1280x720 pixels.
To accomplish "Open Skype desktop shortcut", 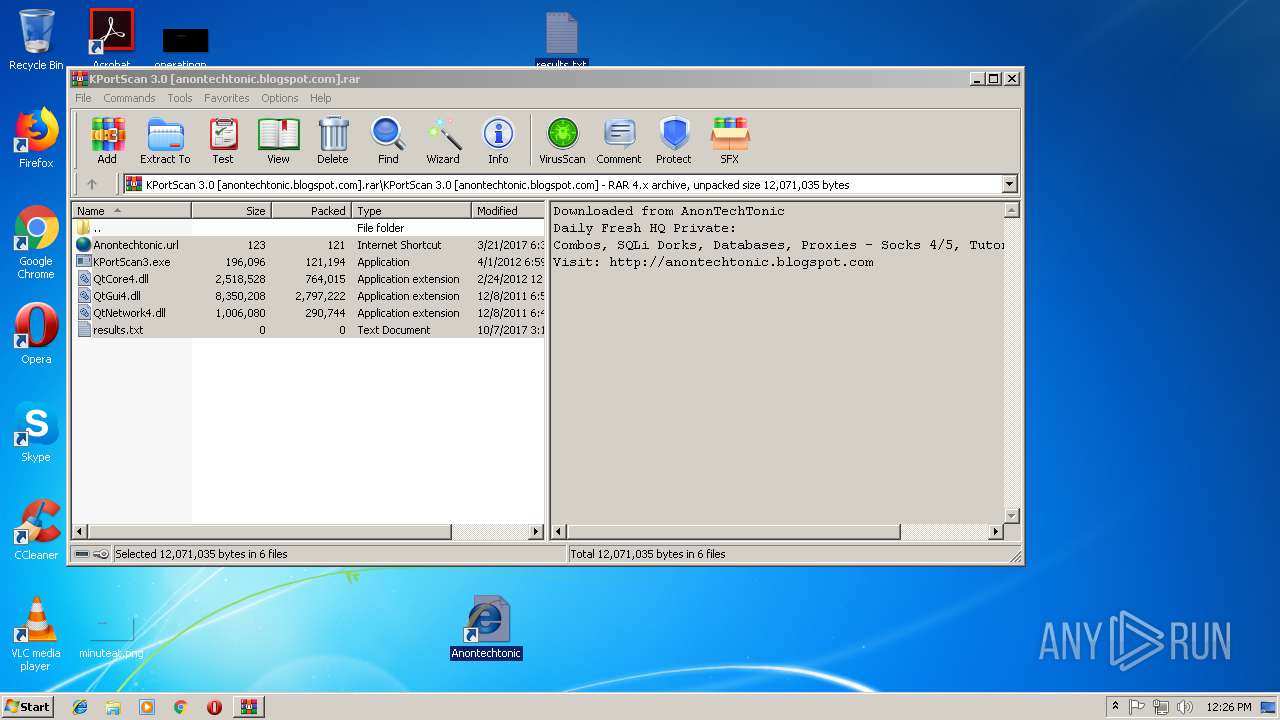I will [x=36, y=432].
